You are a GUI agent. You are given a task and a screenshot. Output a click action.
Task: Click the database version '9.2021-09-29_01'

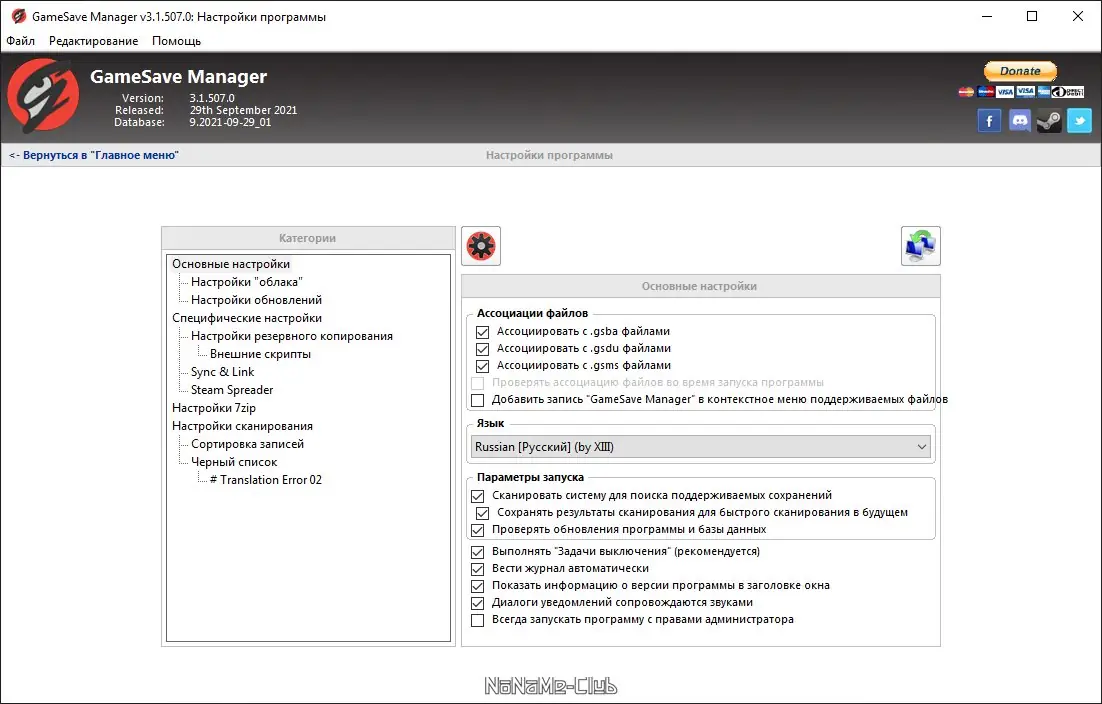coord(230,122)
